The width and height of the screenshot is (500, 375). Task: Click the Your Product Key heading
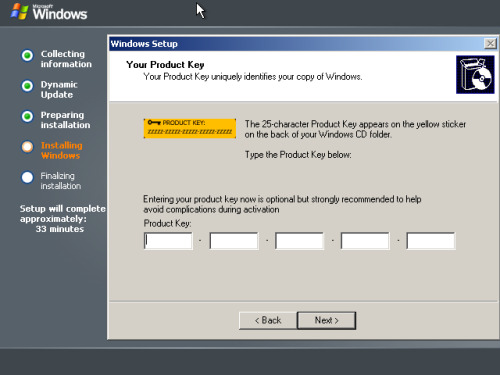coord(165,65)
